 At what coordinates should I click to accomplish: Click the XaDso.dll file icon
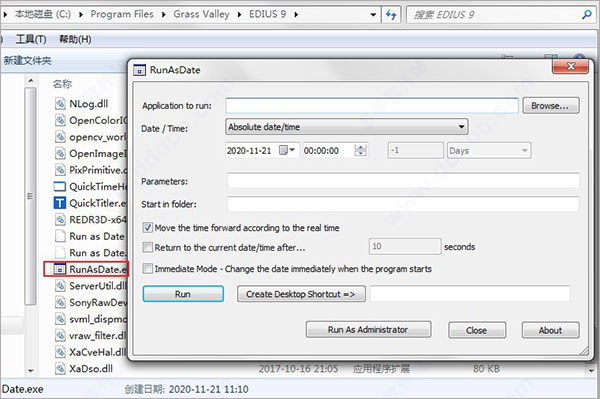click(60, 369)
